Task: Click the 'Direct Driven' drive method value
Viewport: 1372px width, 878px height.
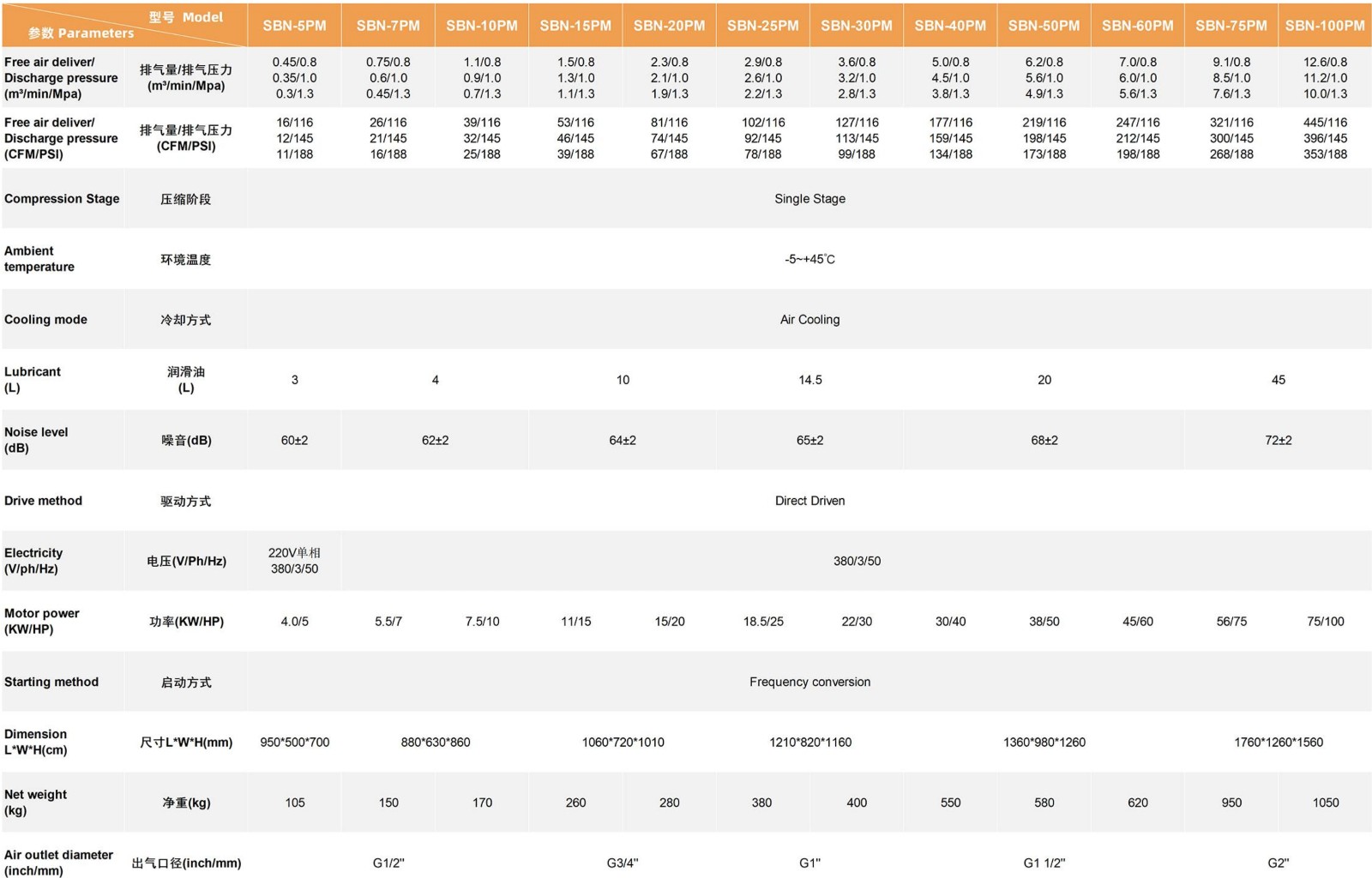Action: (809, 501)
